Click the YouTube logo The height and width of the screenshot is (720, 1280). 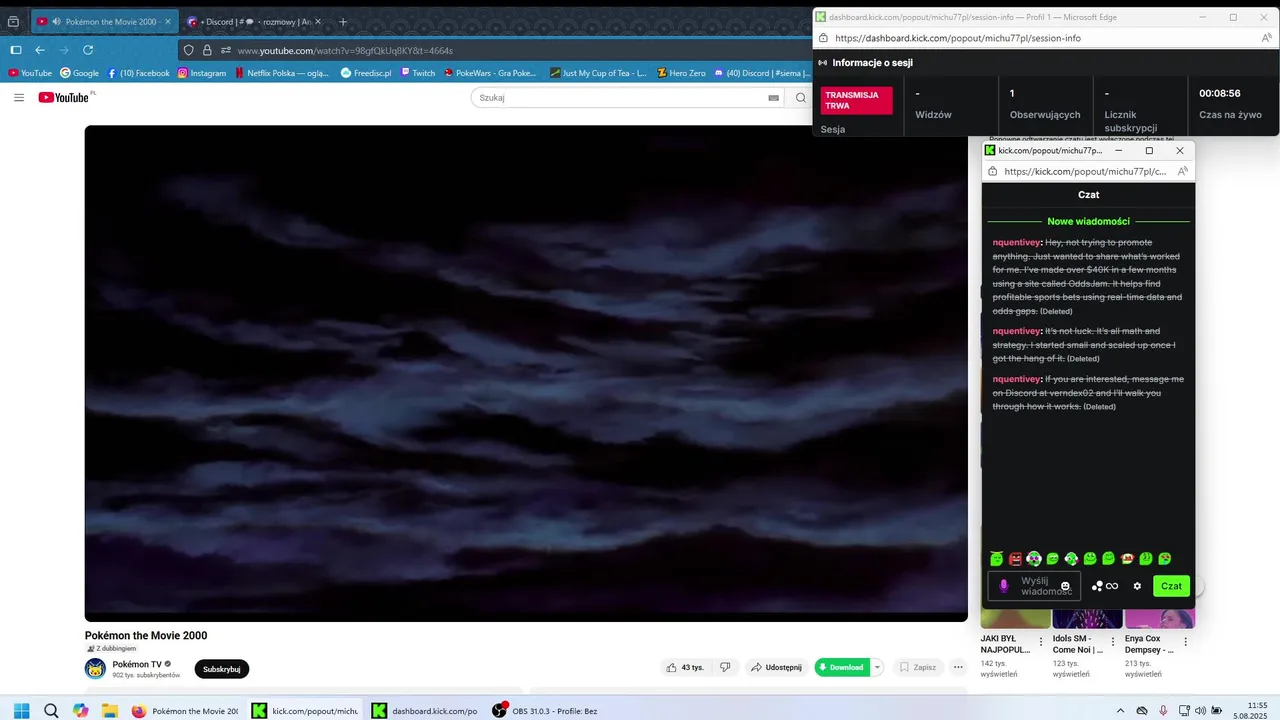tap(66, 97)
